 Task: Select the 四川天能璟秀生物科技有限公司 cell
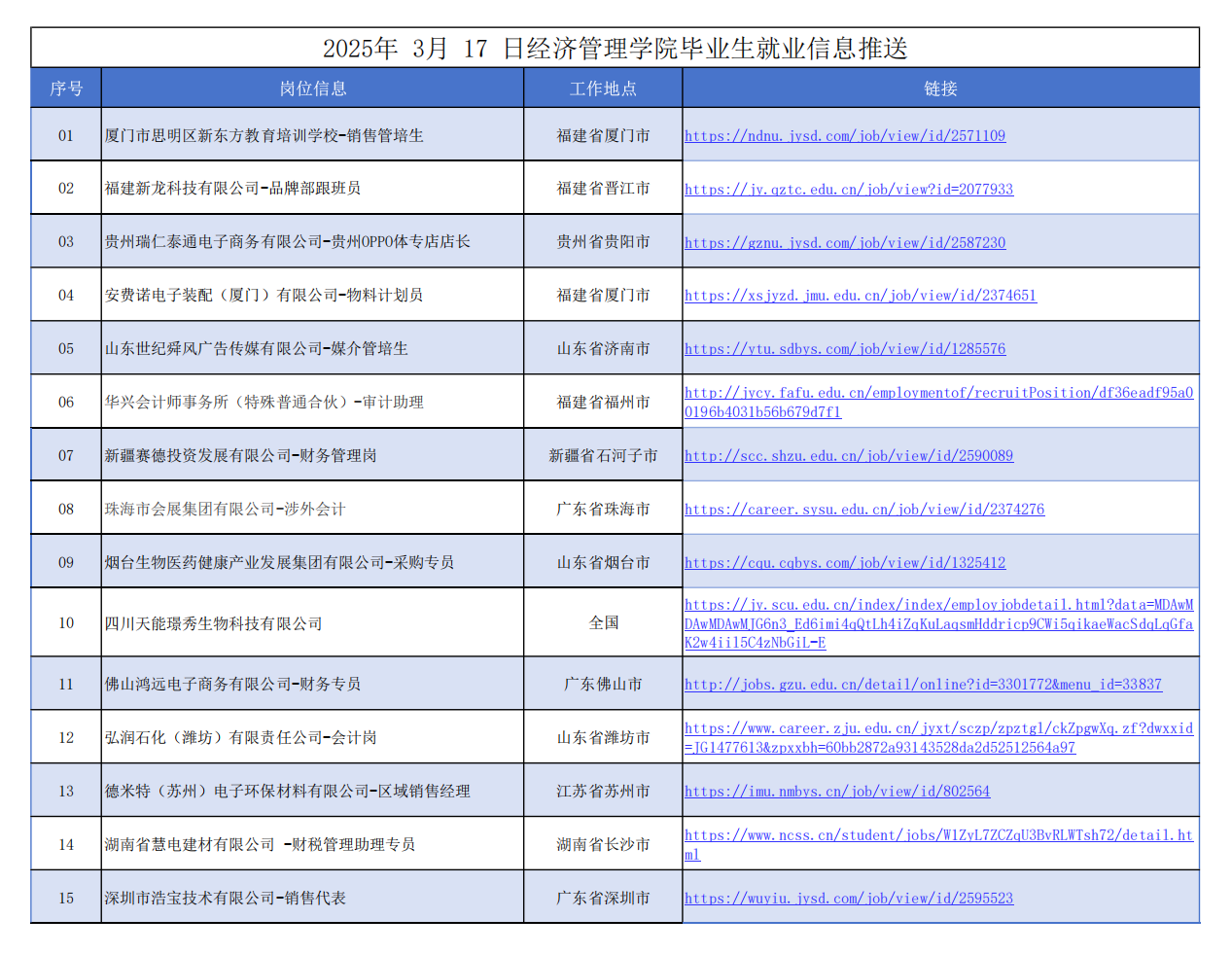(214, 623)
